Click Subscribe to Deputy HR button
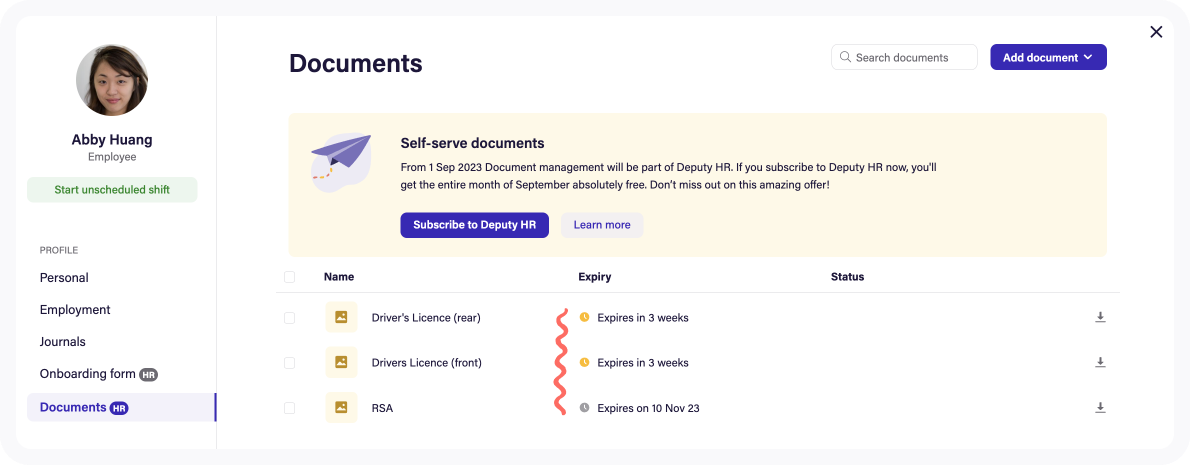 click(x=474, y=225)
